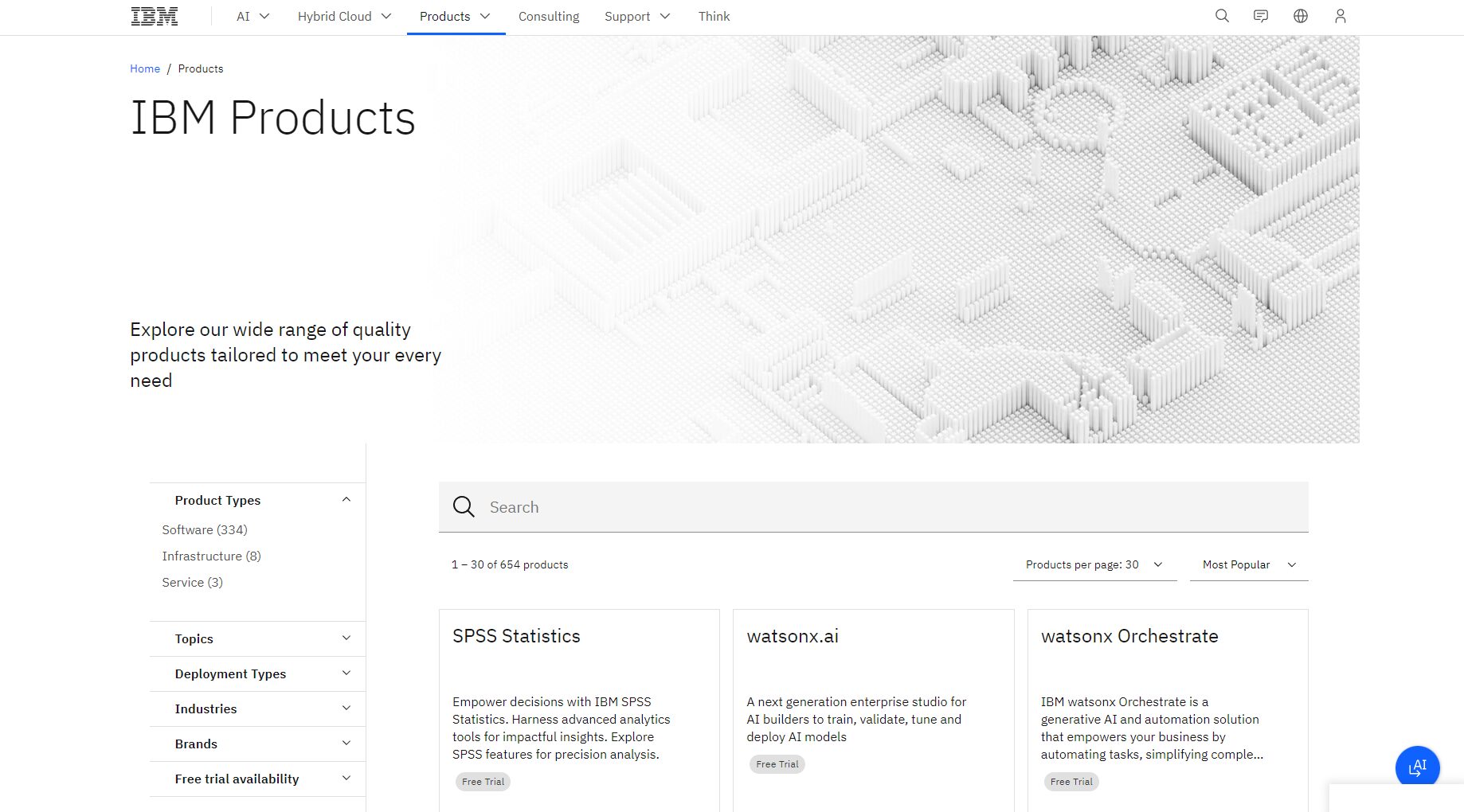
Task: Expand the Deployment Types filter section
Action: click(x=346, y=673)
